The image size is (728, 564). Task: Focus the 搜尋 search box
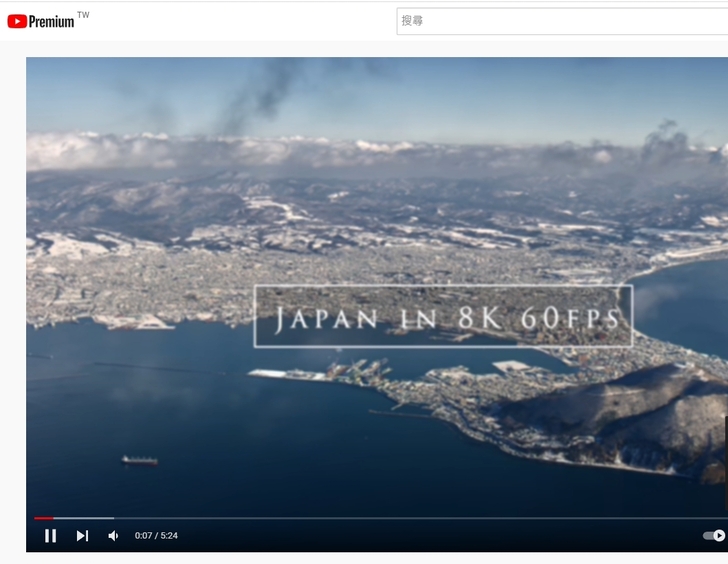click(560, 21)
